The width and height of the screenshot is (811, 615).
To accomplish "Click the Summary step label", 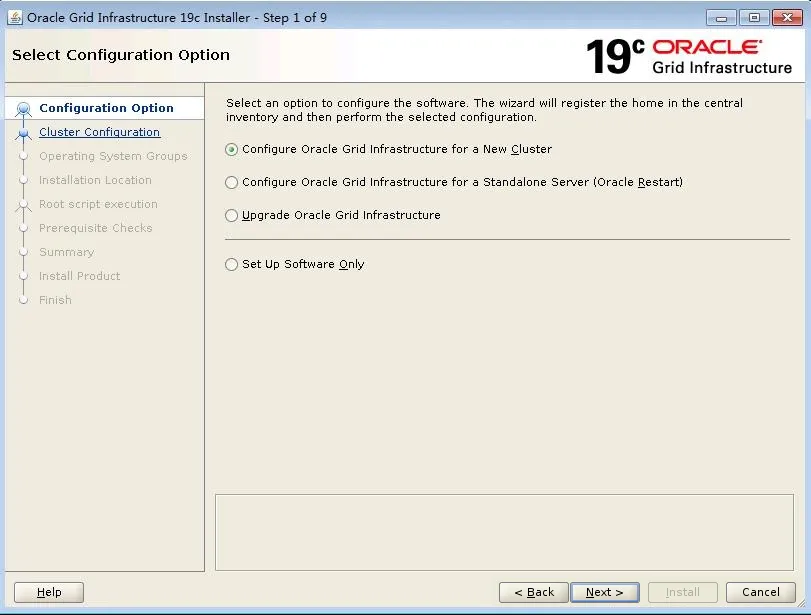I will click(x=67, y=252).
